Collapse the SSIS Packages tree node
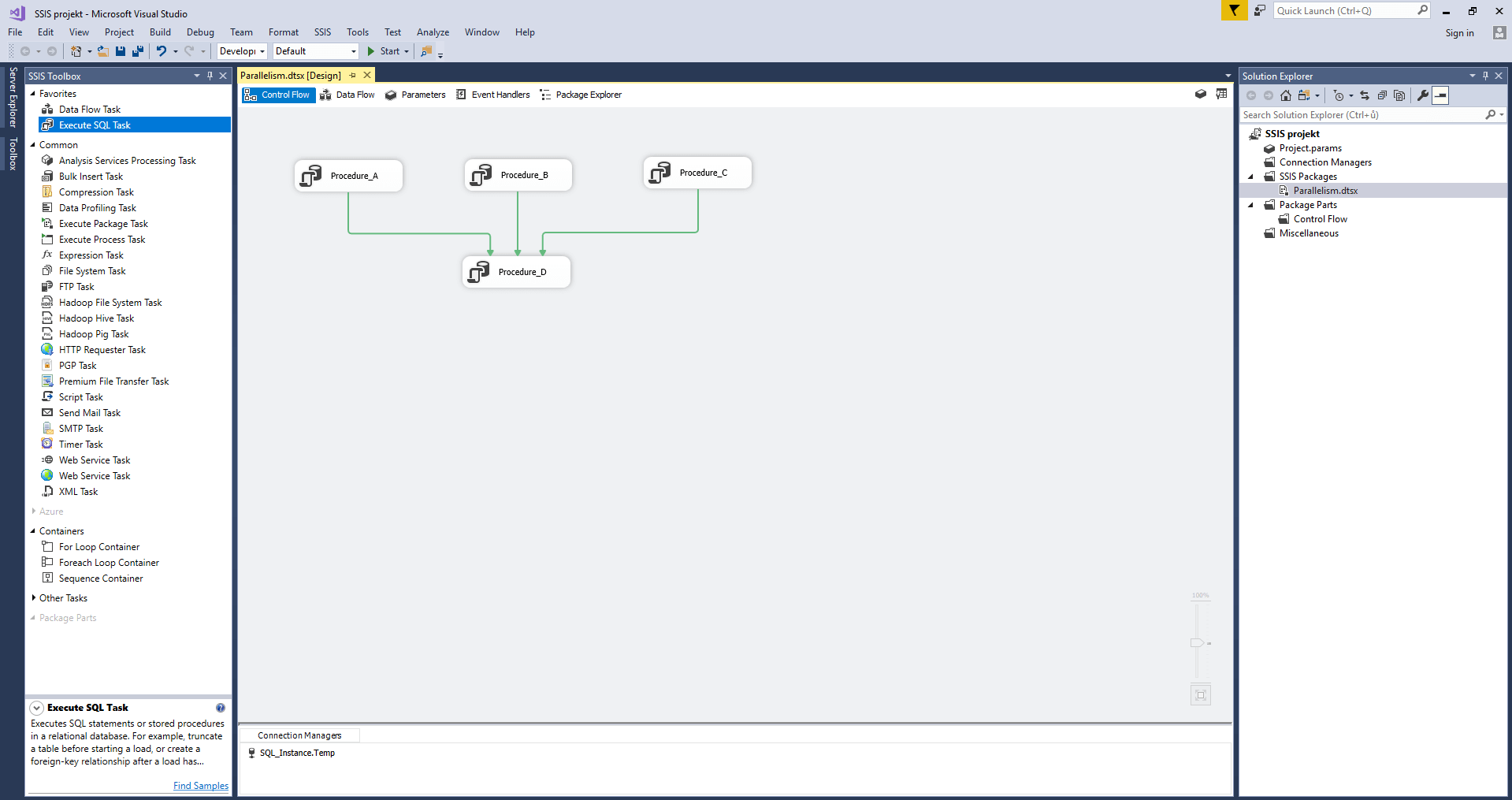Image resolution: width=1512 pixels, height=800 pixels. (1250, 177)
